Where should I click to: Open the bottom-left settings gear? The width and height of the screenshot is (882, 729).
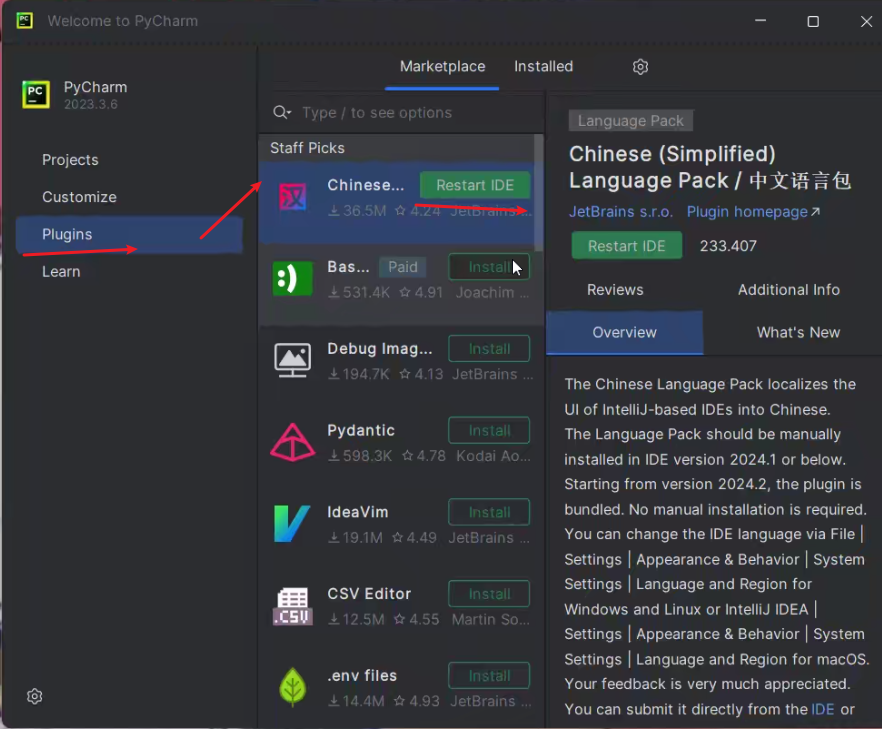pos(35,696)
